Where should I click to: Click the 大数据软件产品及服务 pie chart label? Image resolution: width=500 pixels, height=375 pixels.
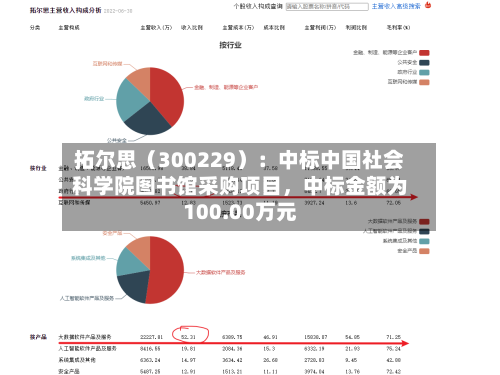tap(220, 273)
